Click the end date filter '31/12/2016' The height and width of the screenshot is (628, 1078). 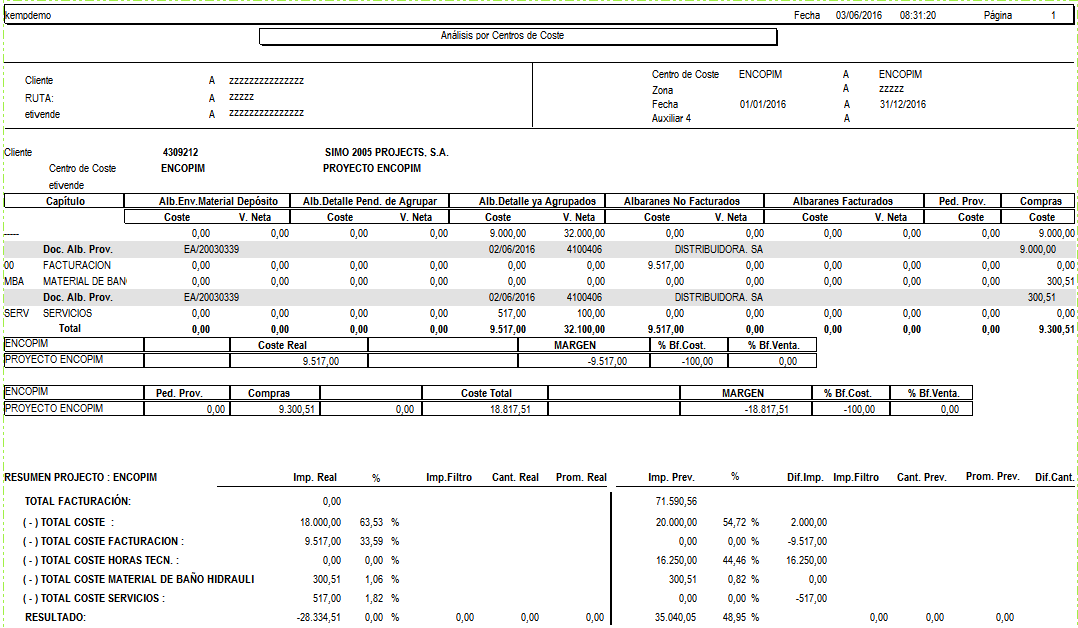click(903, 105)
